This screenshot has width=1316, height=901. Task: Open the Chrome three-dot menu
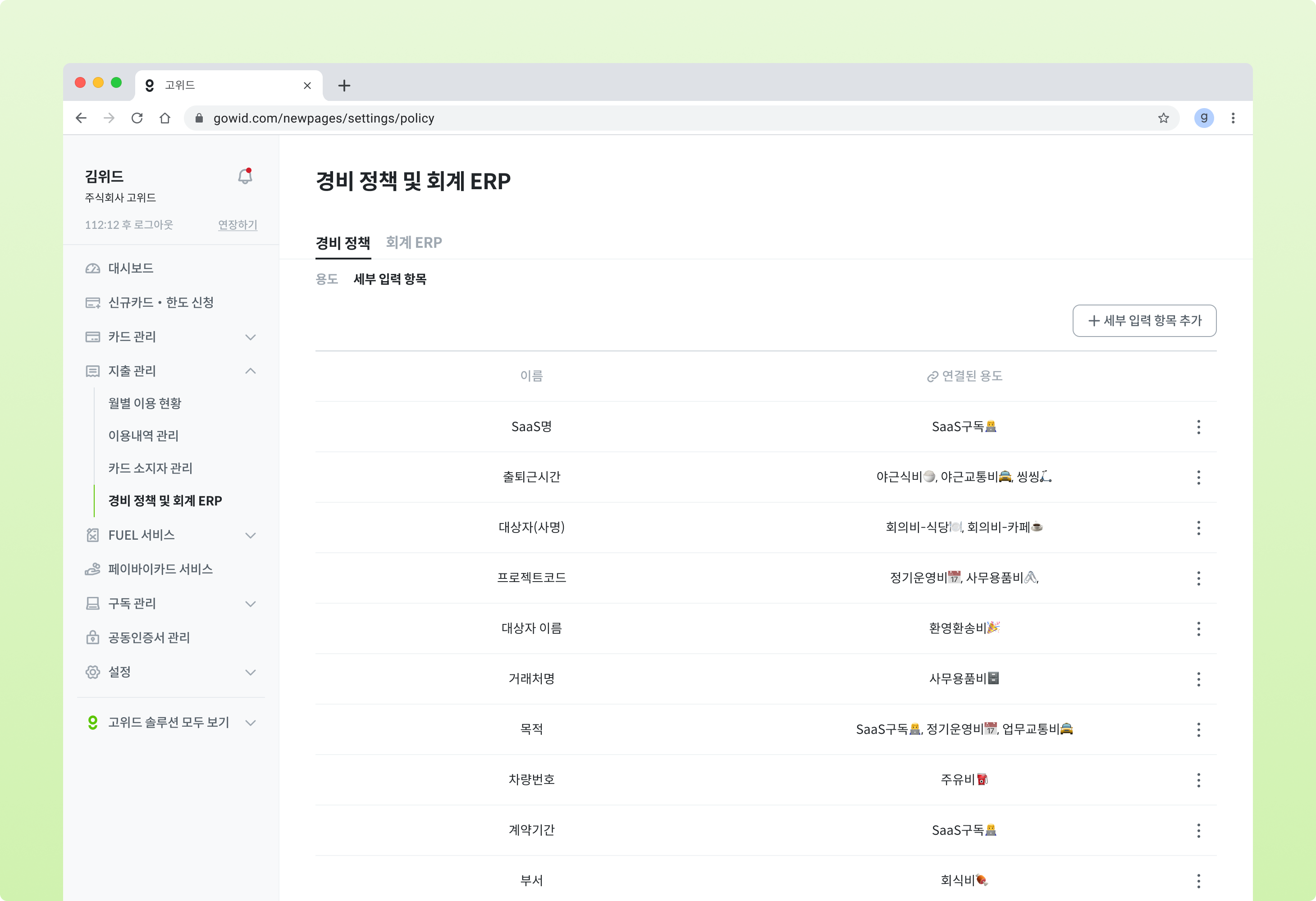(x=1233, y=118)
